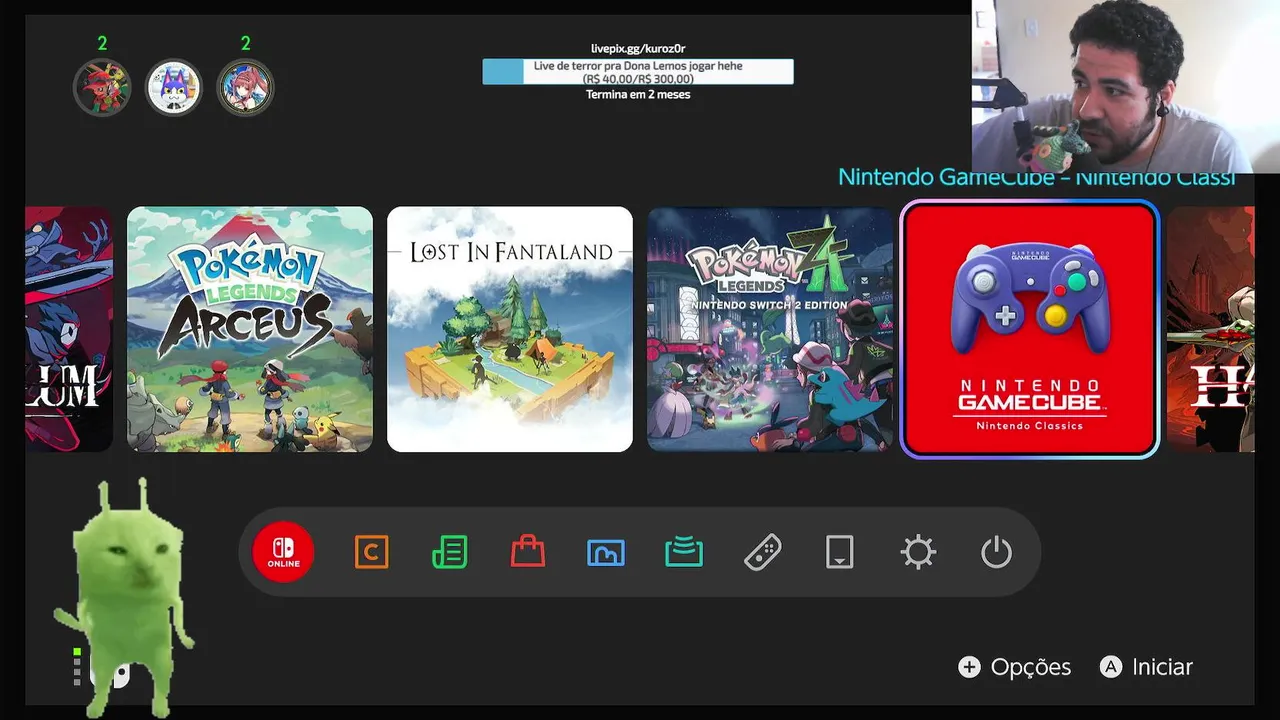Viewport: 1280px width, 720px height.
Task: Select the partially visible red game tile showing H
Action: [1210, 329]
